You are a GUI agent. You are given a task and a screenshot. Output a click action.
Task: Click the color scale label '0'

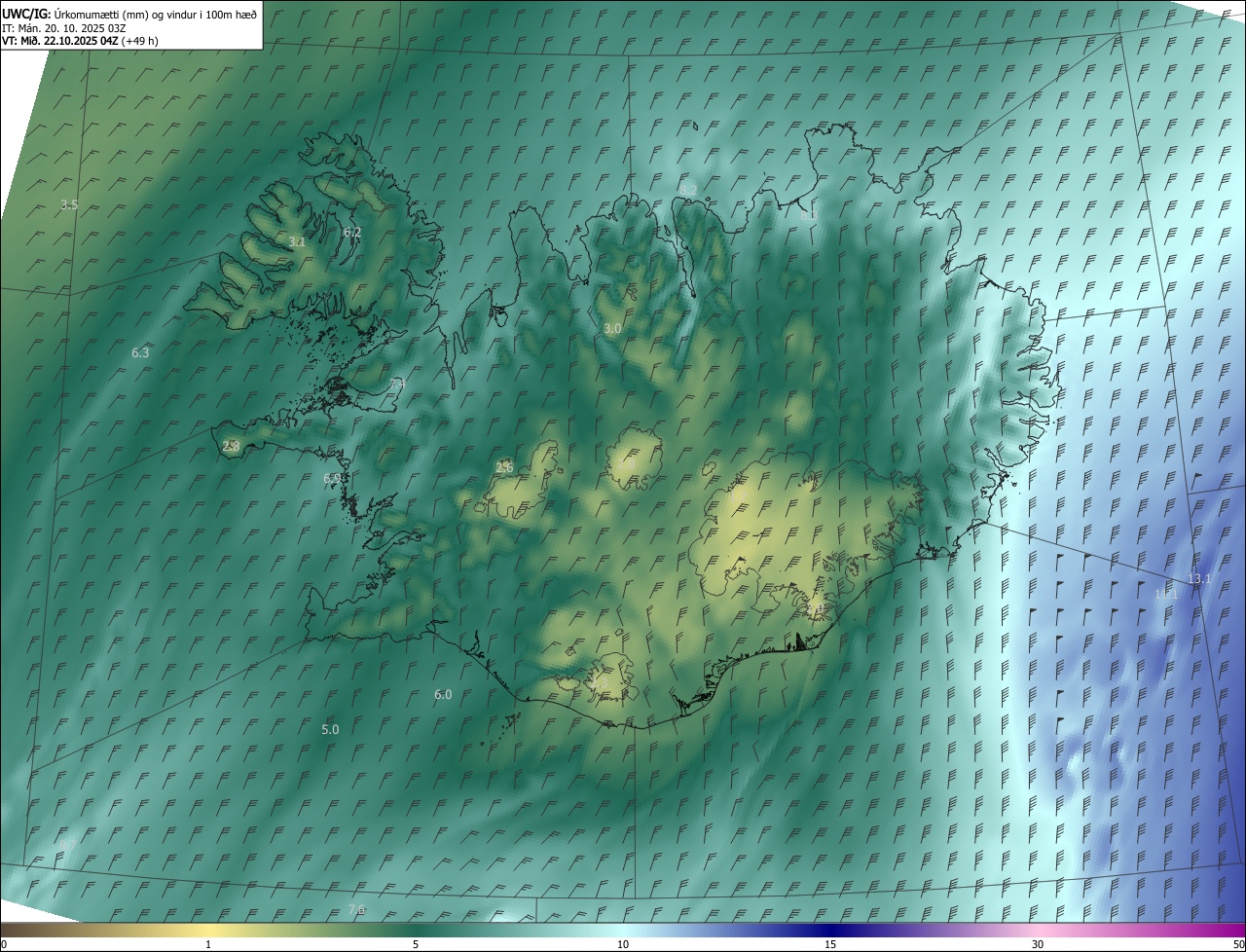point(4,944)
